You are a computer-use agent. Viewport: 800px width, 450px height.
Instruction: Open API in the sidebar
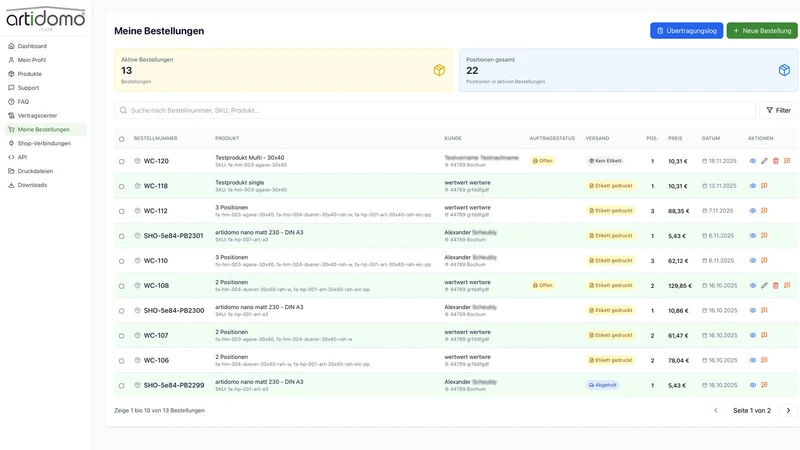(x=45, y=157)
